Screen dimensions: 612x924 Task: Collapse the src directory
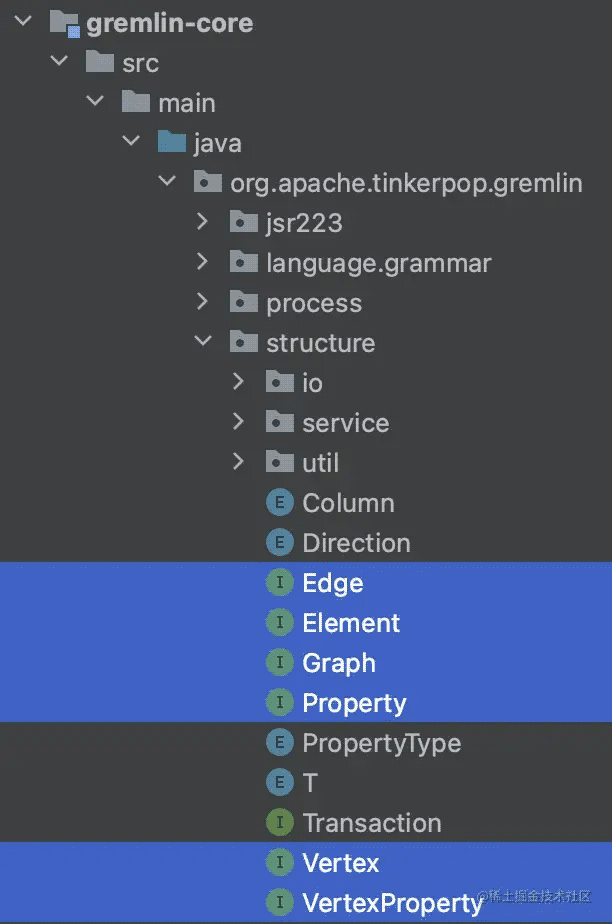click(x=58, y=62)
